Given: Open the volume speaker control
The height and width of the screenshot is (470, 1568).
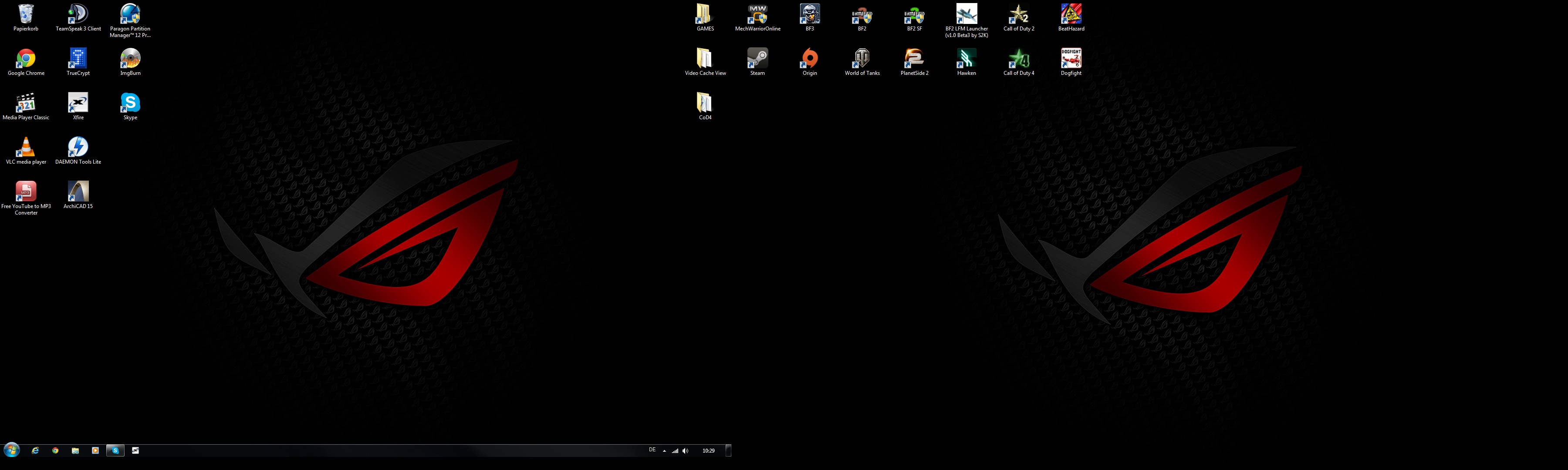Looking at the screenshot, I should coord(686,451).
